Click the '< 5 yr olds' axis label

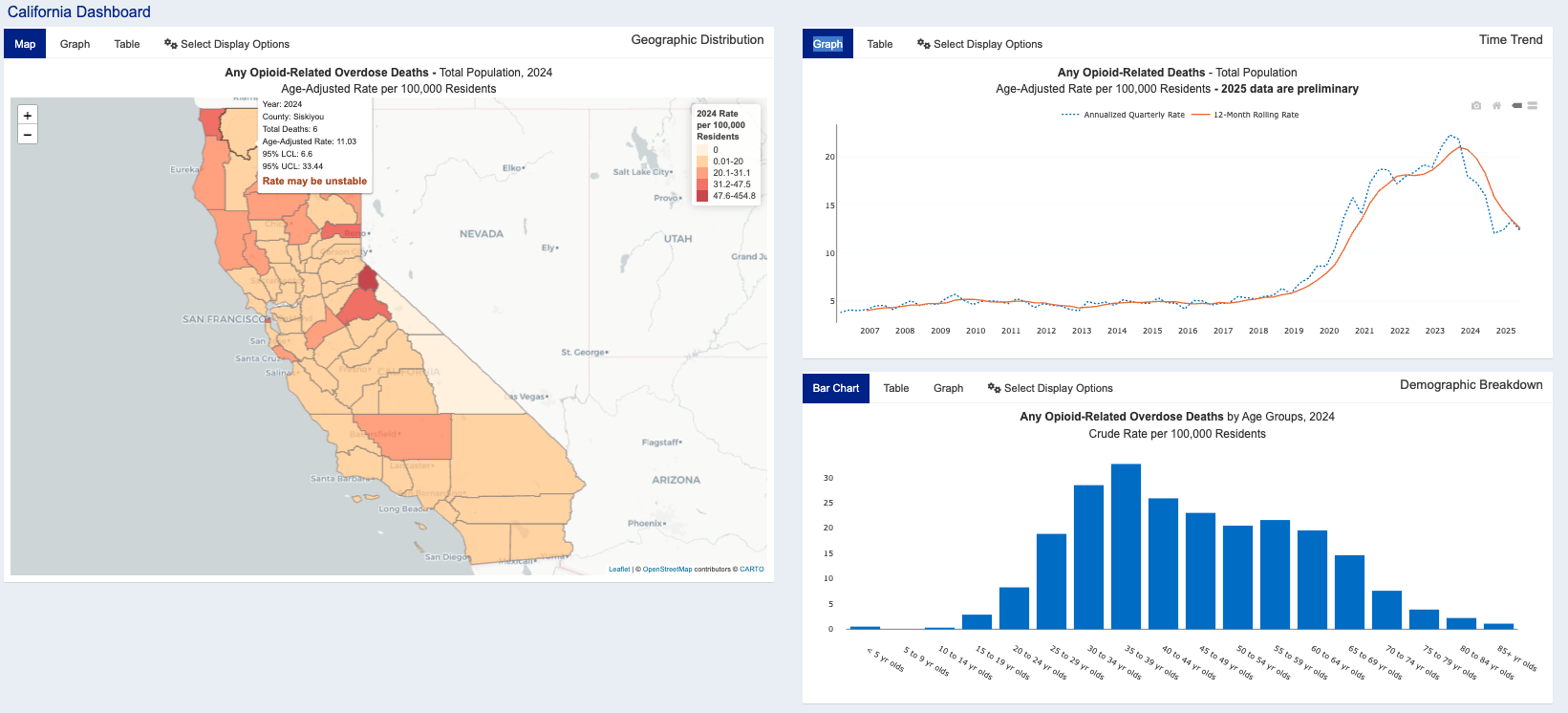[x=886, y=659]
